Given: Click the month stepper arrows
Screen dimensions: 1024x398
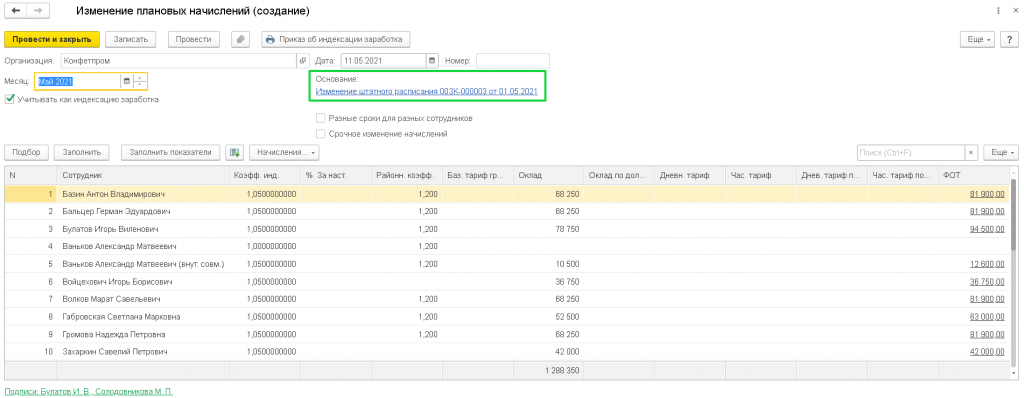Looking at the screenshot, I should [140, 82].
